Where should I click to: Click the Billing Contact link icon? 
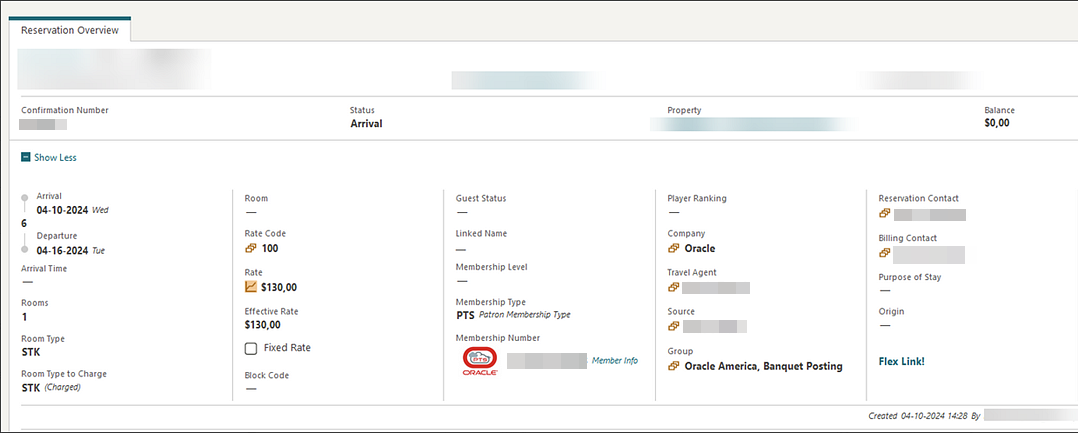coord(885,253)
